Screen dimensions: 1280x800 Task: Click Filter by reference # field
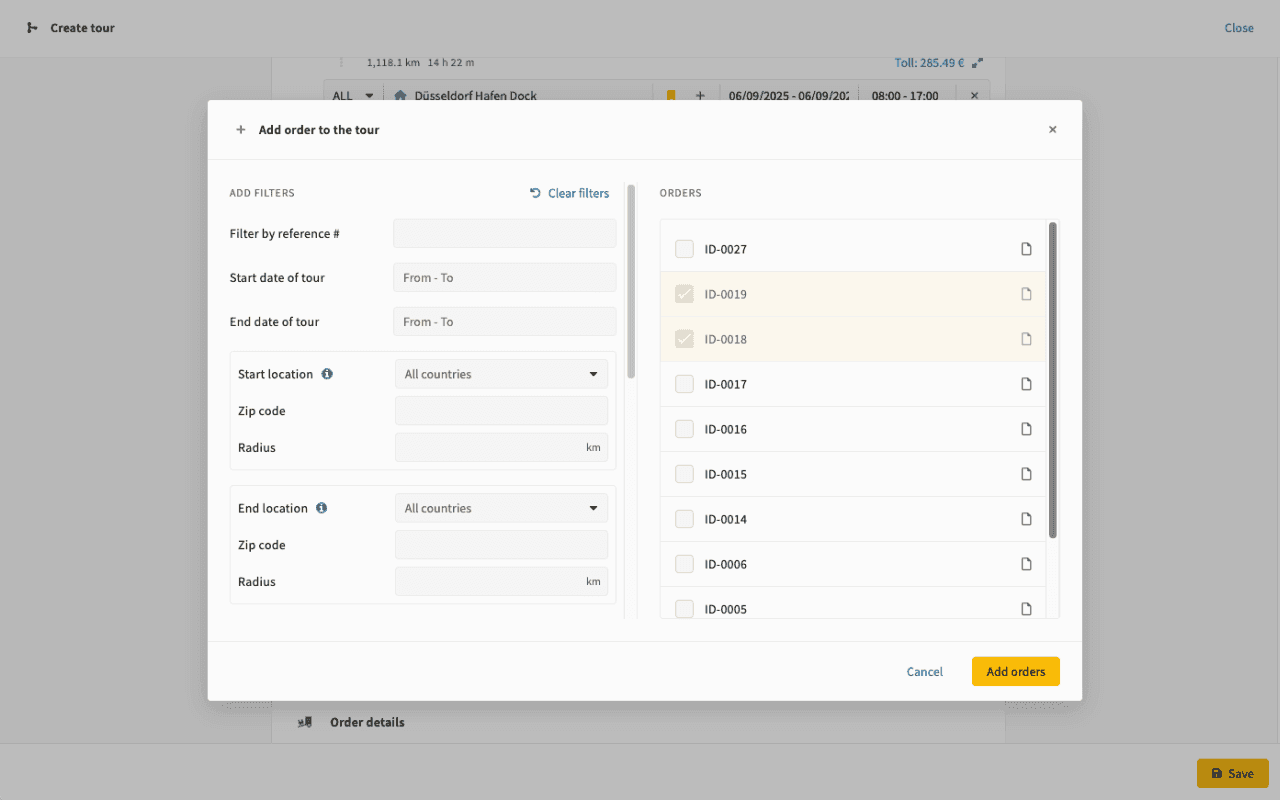504,234
